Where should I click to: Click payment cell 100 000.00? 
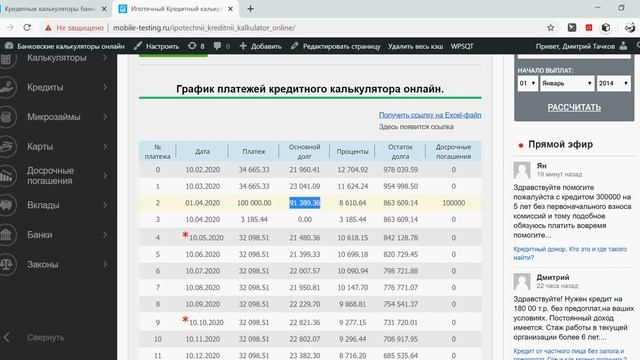[x=254, y=203]
